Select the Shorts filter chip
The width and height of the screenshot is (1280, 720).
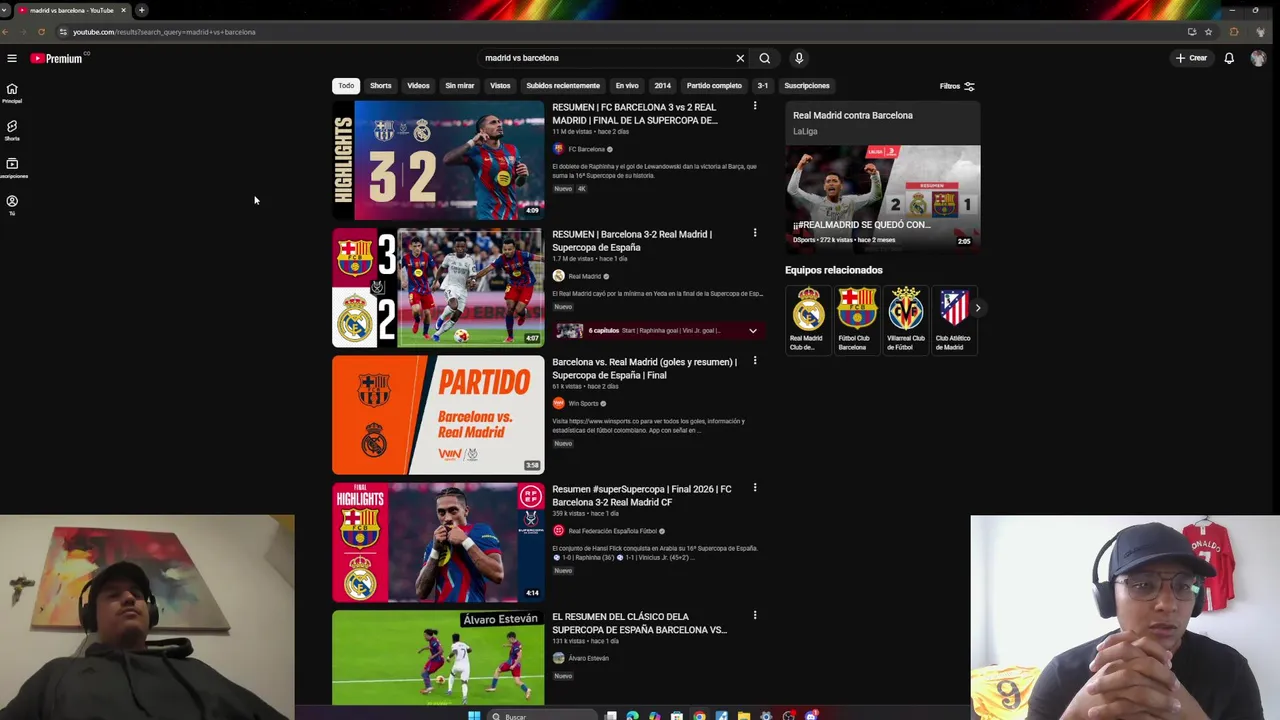(x=381, y=86)
